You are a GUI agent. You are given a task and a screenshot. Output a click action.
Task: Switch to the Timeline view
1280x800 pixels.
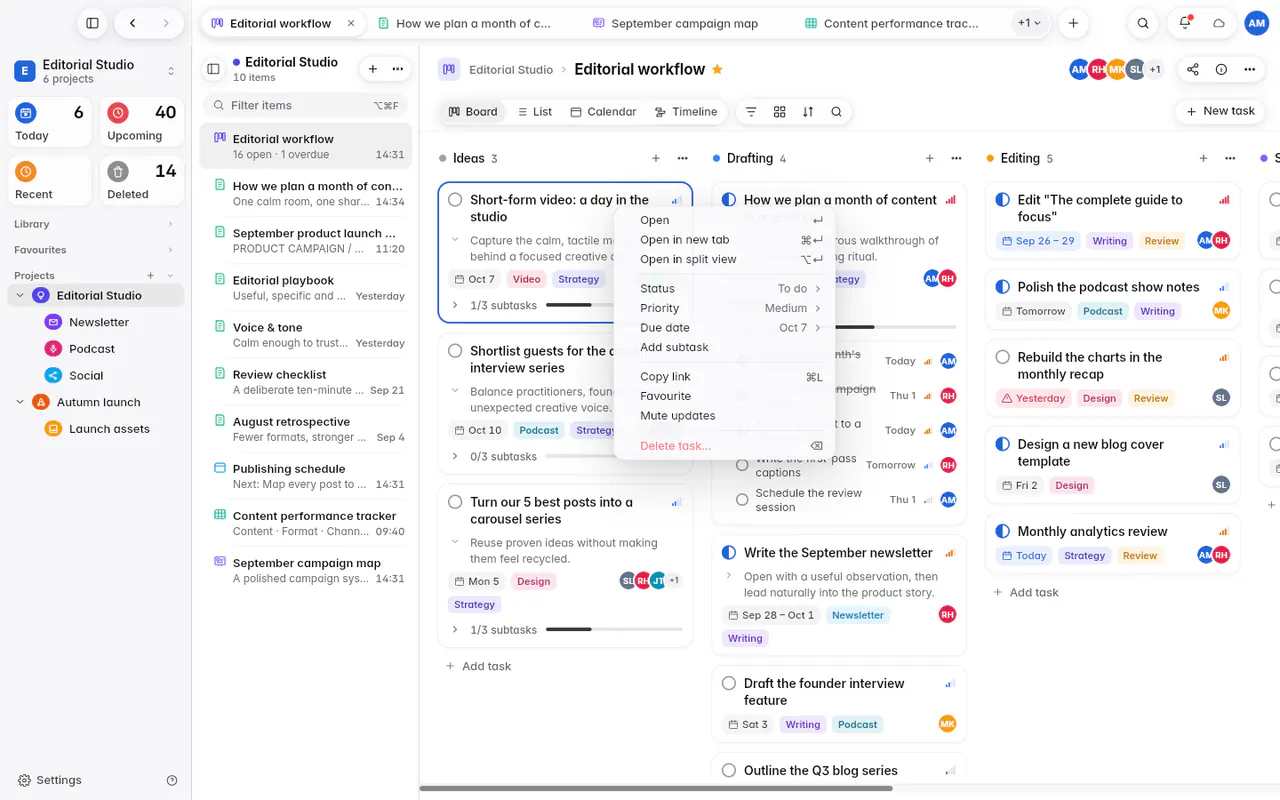685,112
